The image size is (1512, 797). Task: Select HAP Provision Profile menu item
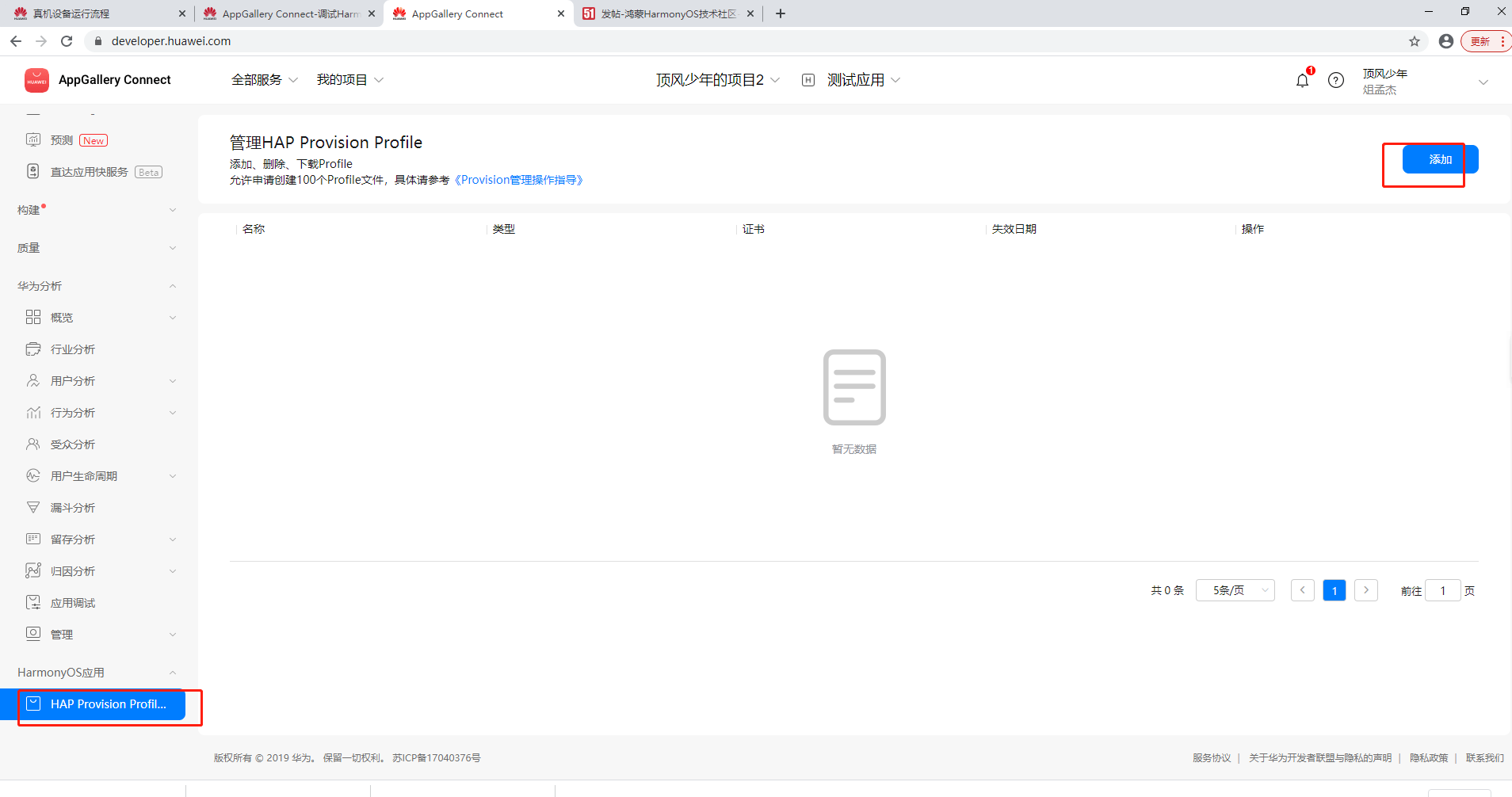pos(93,704)
